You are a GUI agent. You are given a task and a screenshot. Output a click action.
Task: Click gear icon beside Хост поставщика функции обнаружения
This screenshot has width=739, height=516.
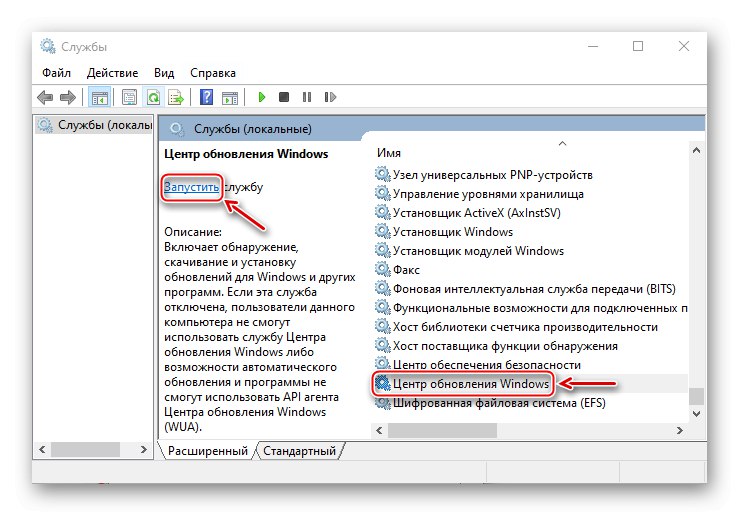coord(383,345)
